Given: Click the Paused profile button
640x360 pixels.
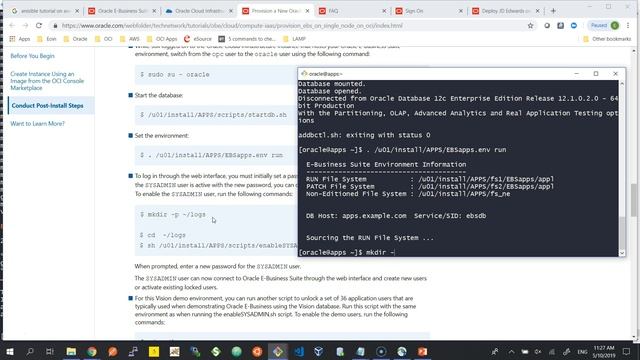Looking at the screenshot, I should click(604, 25).
